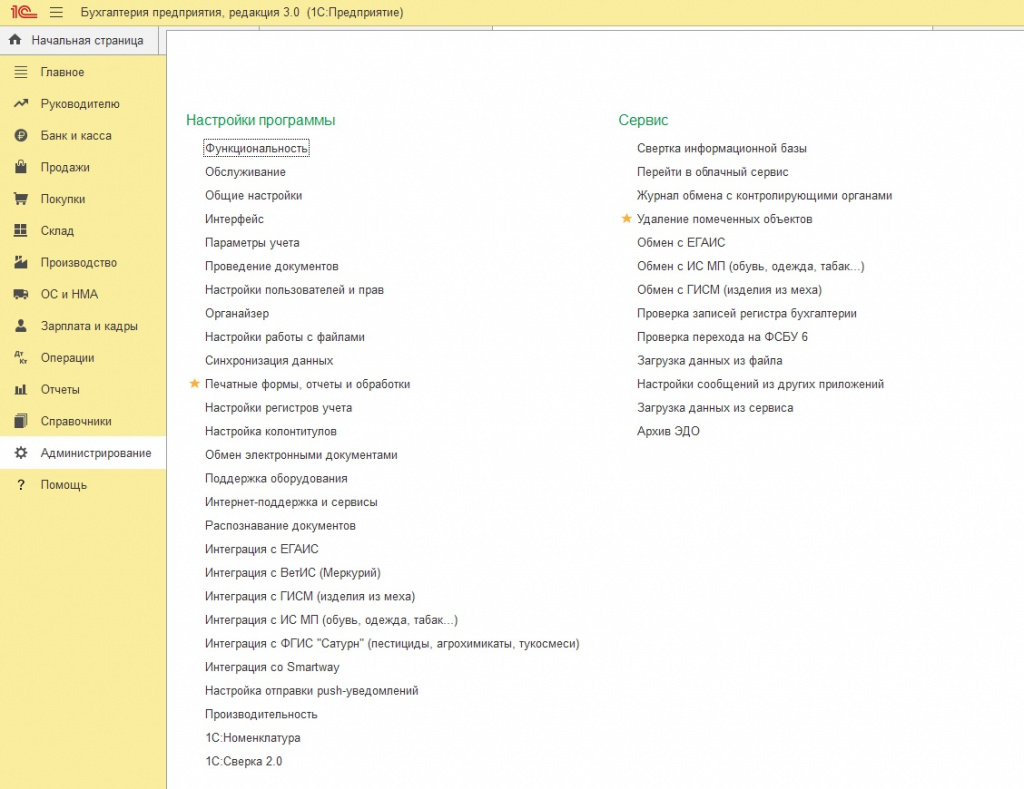Open Параметры учета
This screenshot has width=1024, height=789.
tap(252, 242)
